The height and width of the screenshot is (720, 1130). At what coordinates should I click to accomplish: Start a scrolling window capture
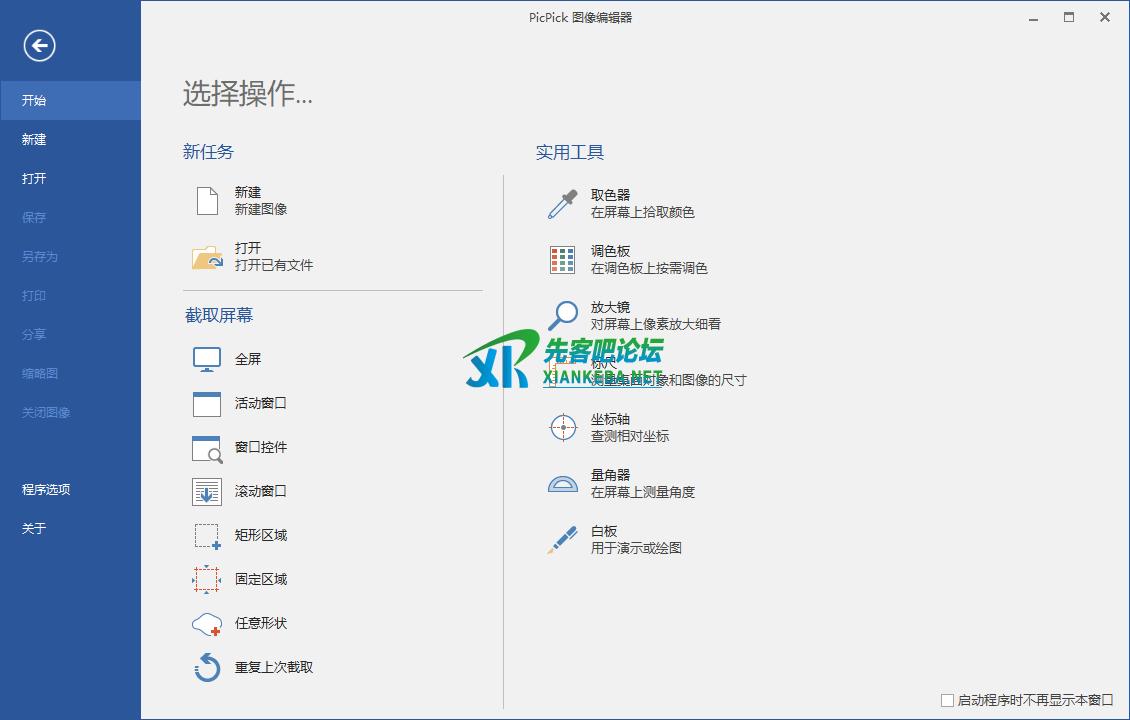[207, 491]
